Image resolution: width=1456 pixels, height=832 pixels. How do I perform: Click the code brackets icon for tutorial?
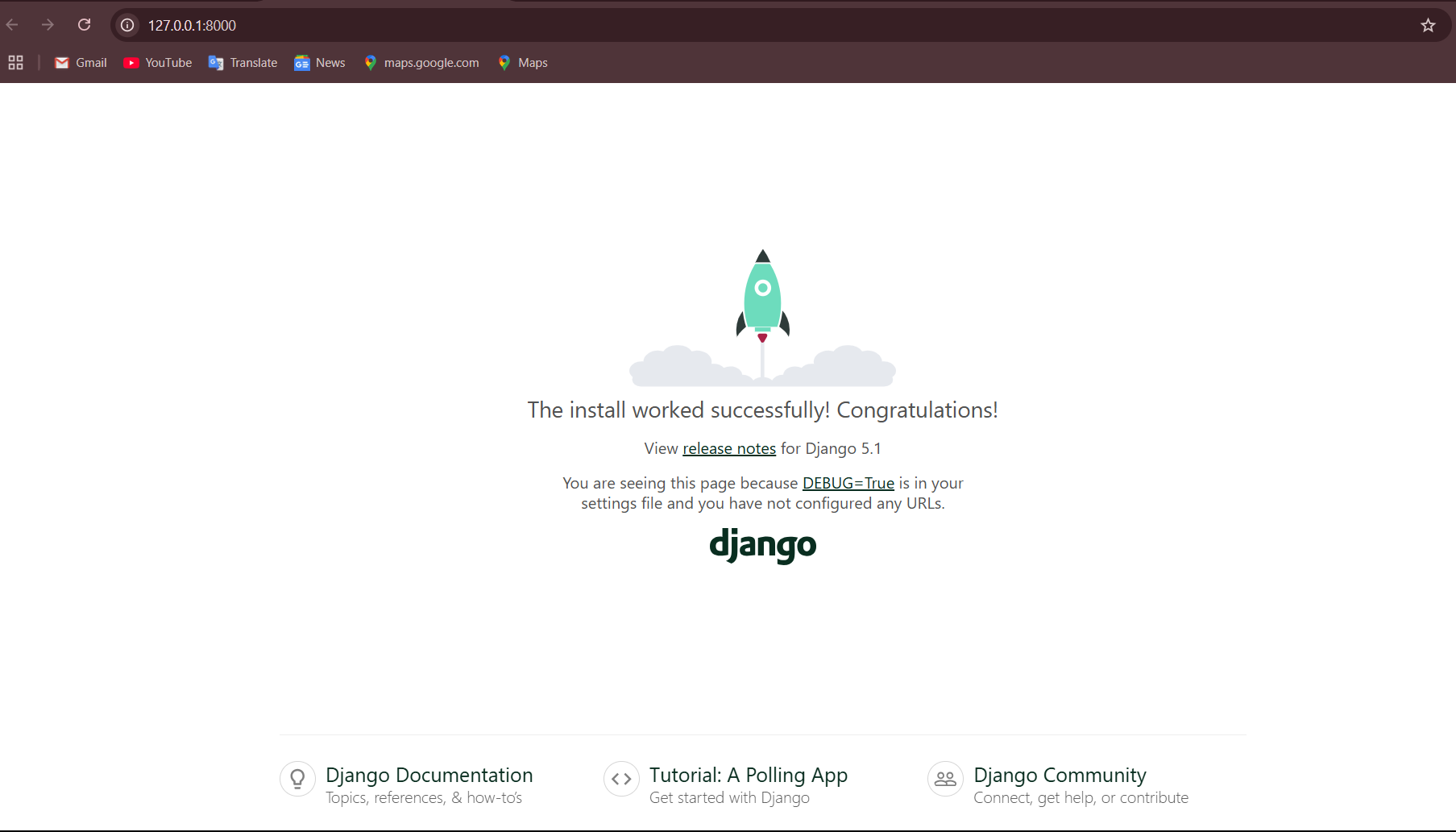point(621,779)
